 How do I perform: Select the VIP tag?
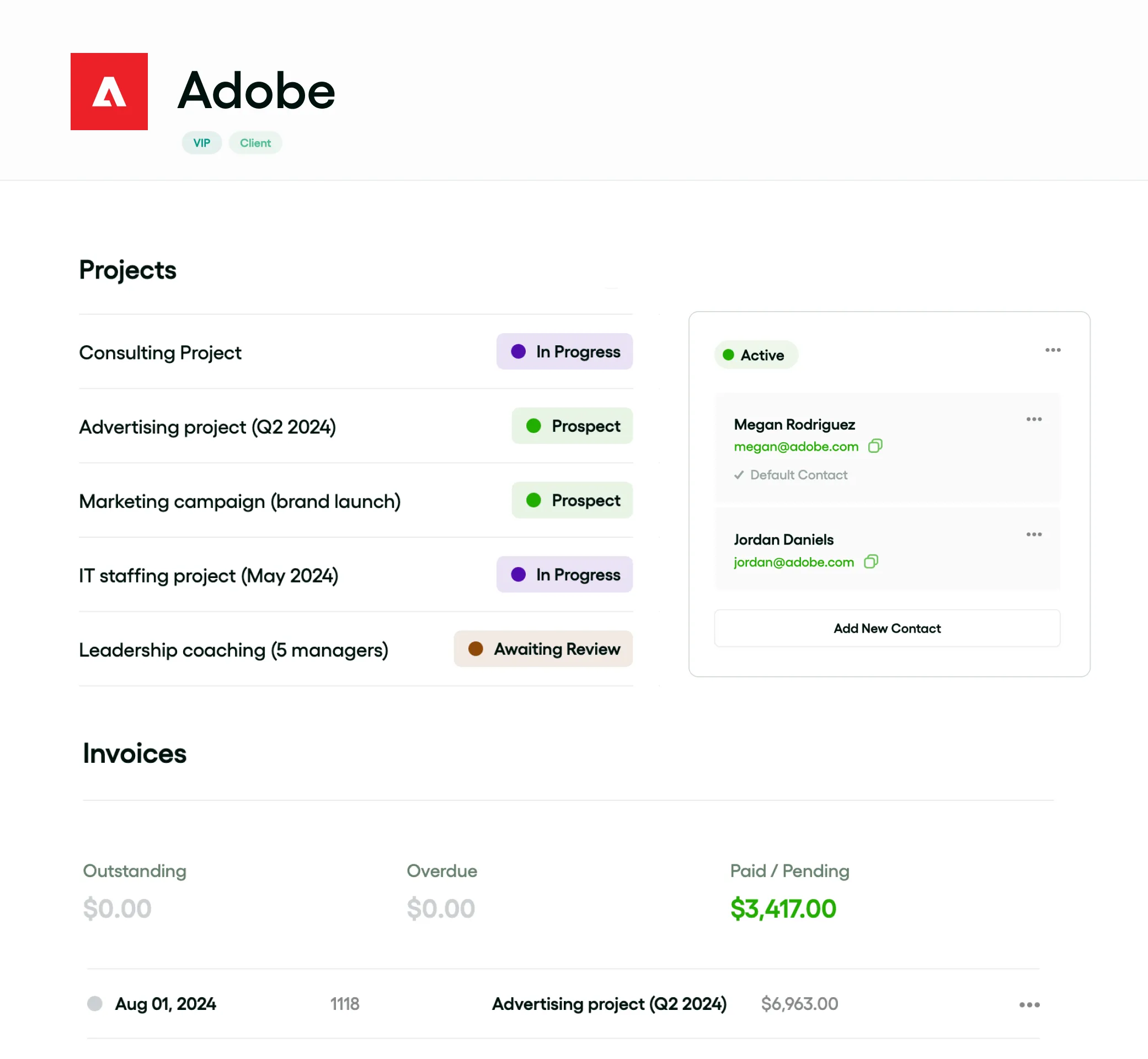pyautogui.click(x=202, y=143)
